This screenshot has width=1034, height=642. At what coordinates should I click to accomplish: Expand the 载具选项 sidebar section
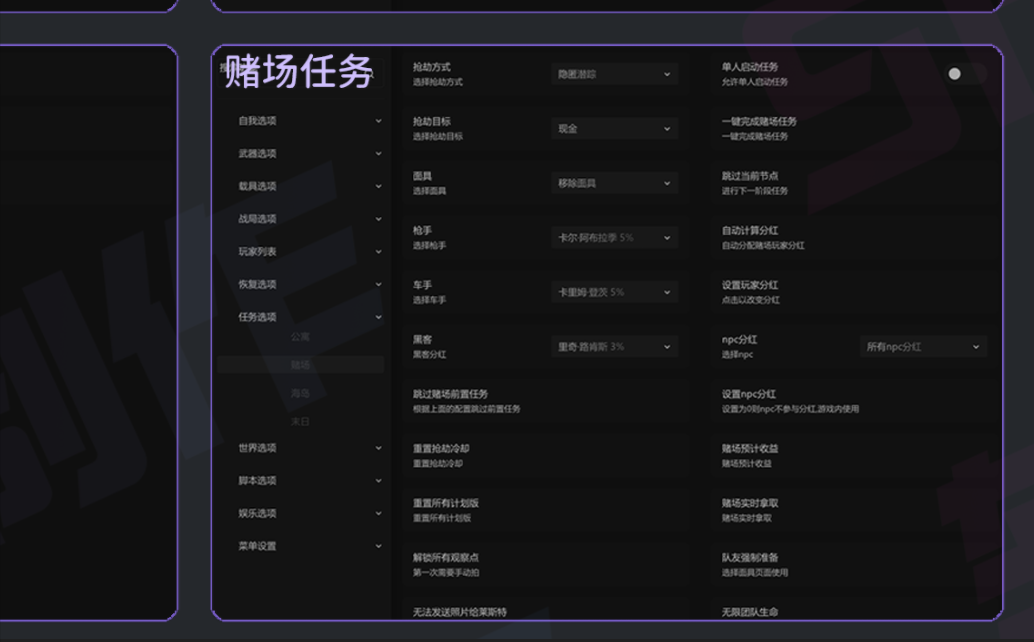click(308, 186)
